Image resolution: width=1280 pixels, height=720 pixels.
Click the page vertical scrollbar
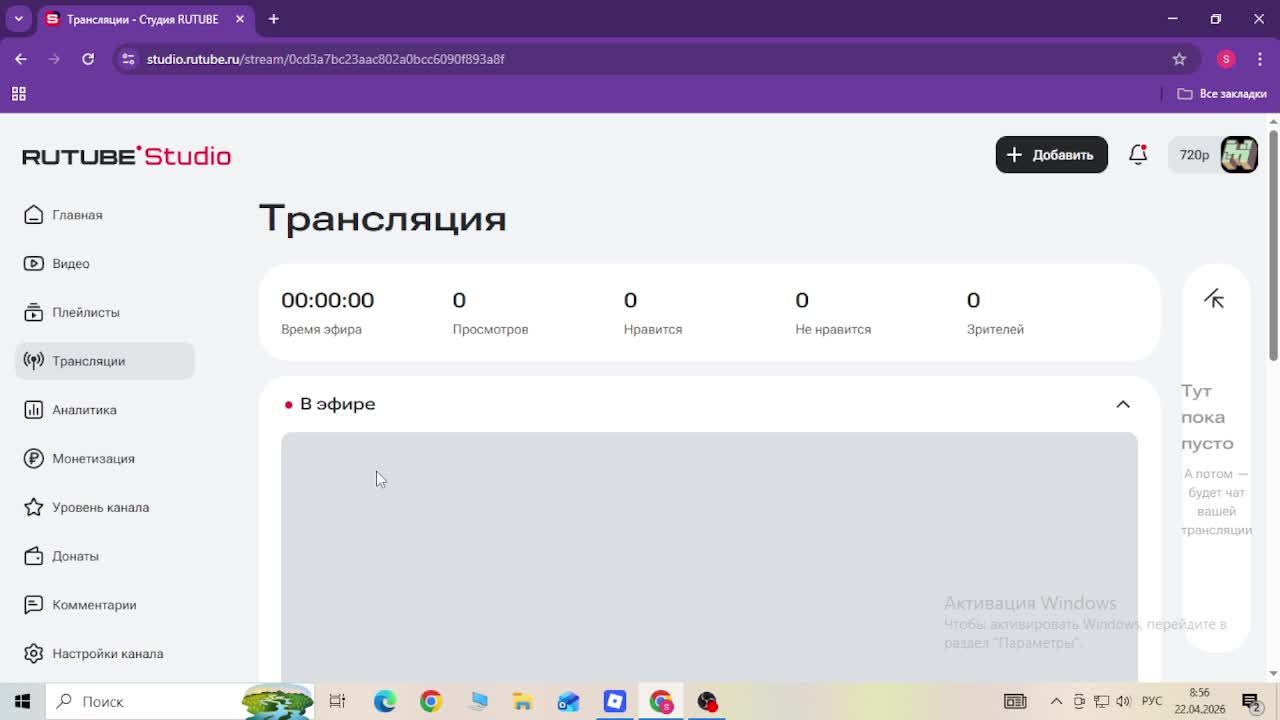pyautogui.click(x=1273, y=244)
